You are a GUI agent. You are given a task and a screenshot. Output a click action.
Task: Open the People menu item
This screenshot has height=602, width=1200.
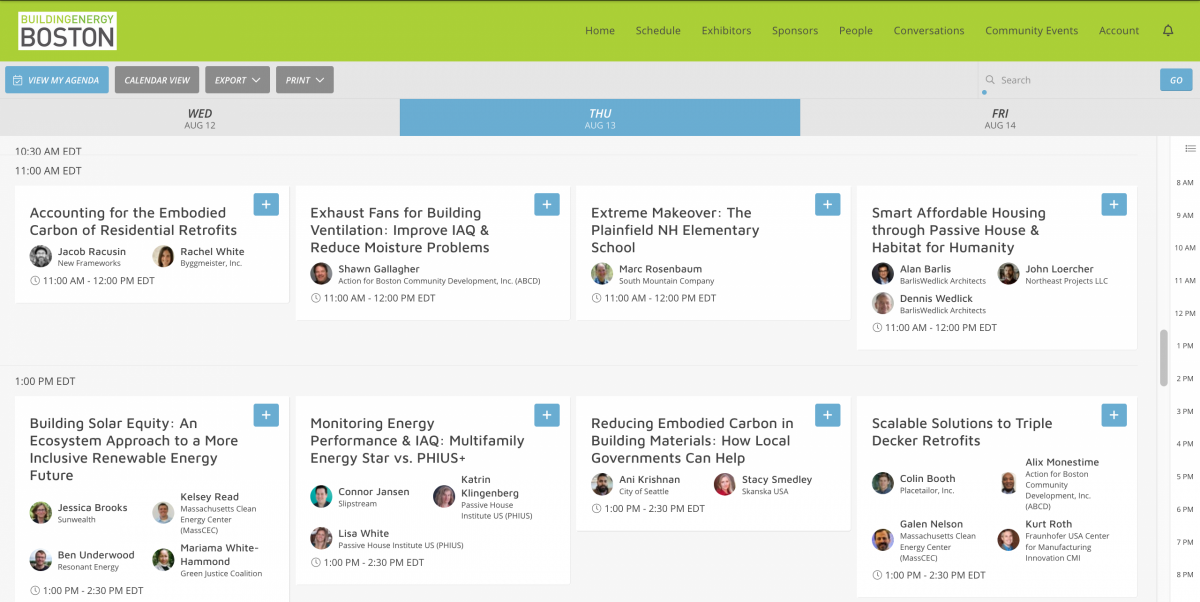[x=856, y=31]
